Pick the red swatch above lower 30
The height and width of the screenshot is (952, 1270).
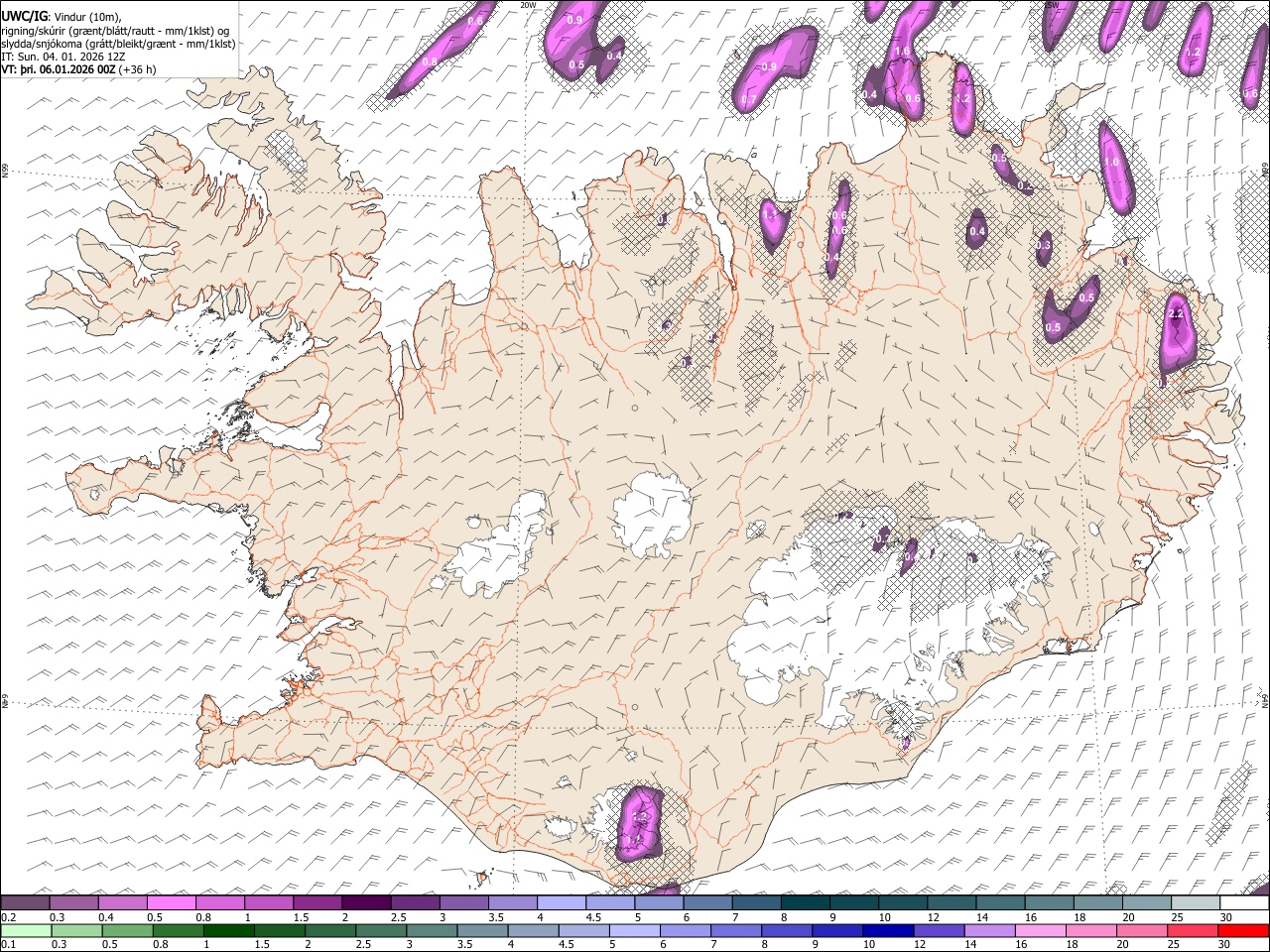1243,931
